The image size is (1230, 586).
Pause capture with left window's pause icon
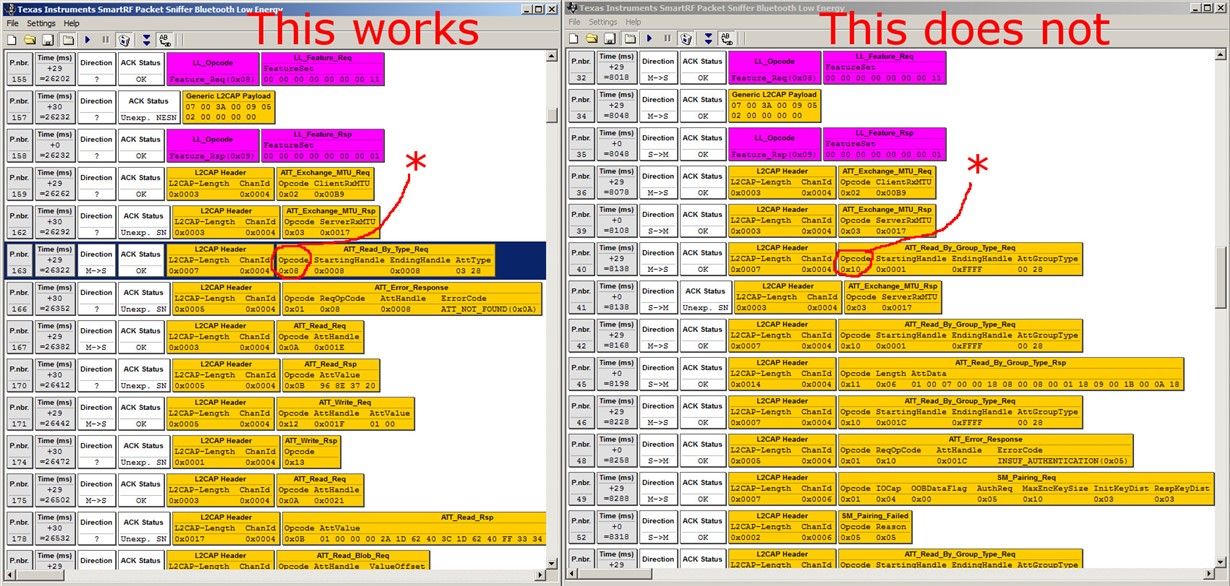[x=105, y=39]
